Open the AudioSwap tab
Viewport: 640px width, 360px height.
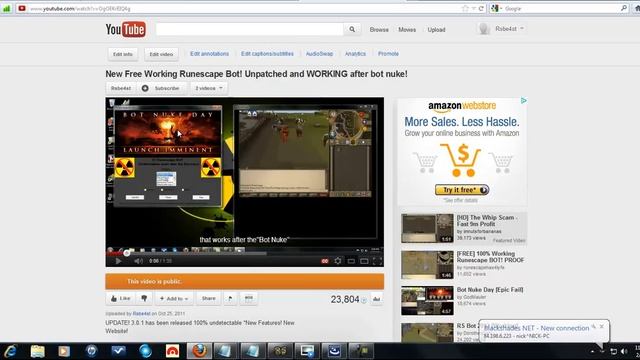tap(319, 54)
